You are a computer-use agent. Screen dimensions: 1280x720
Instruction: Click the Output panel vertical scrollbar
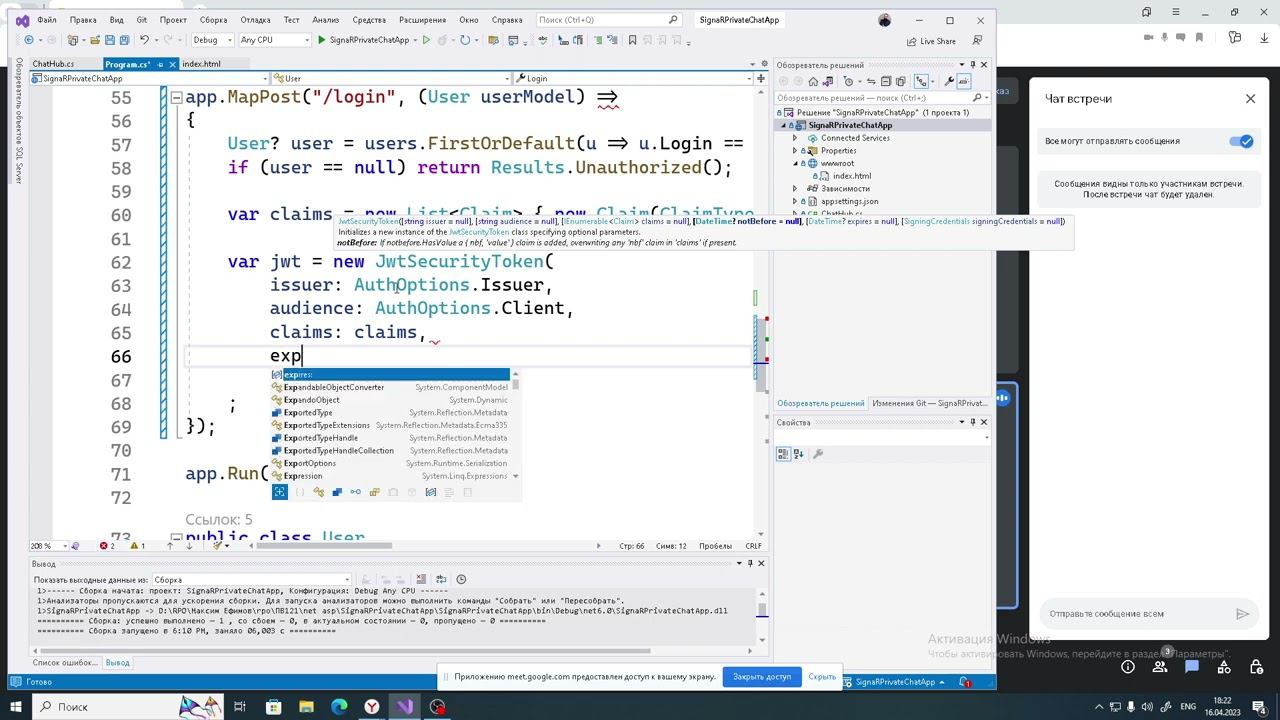[761, 608]
